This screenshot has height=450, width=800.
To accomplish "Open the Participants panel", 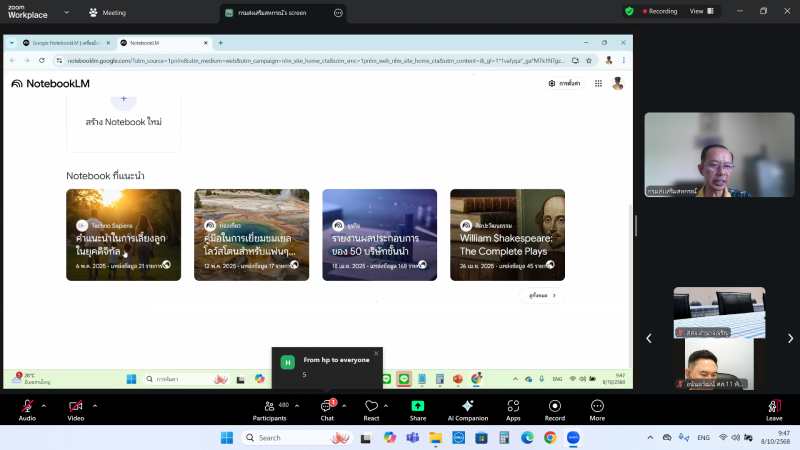I will (x=269, y=406).
